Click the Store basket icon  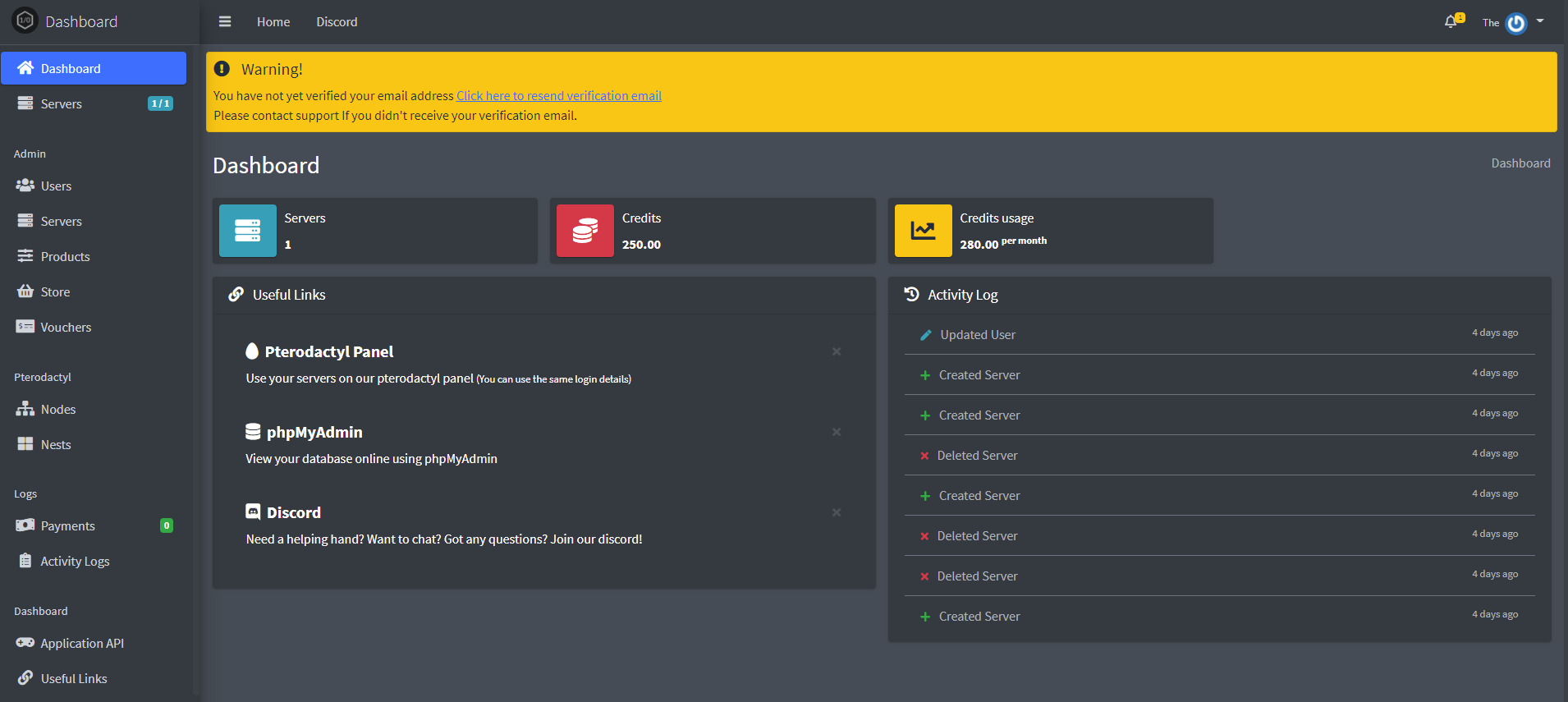coord(25,291)
